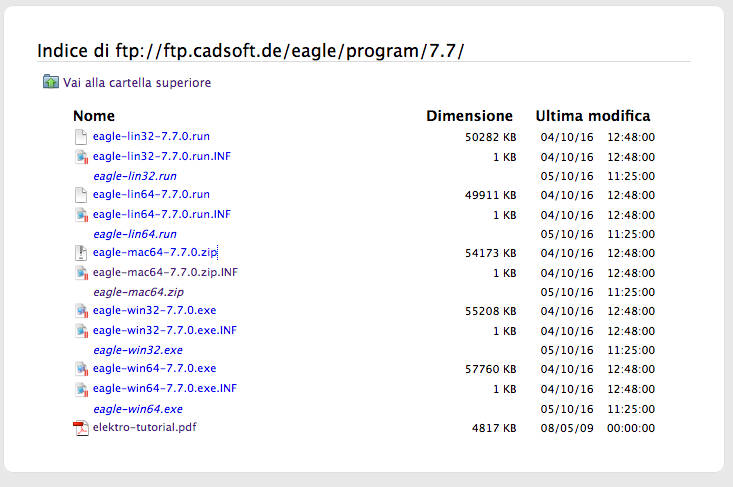Click zip archive icon beside eagle-mac64-7.7.0.zip
Image resolution: width=733 pixels, height=487 pixels.
81,253
